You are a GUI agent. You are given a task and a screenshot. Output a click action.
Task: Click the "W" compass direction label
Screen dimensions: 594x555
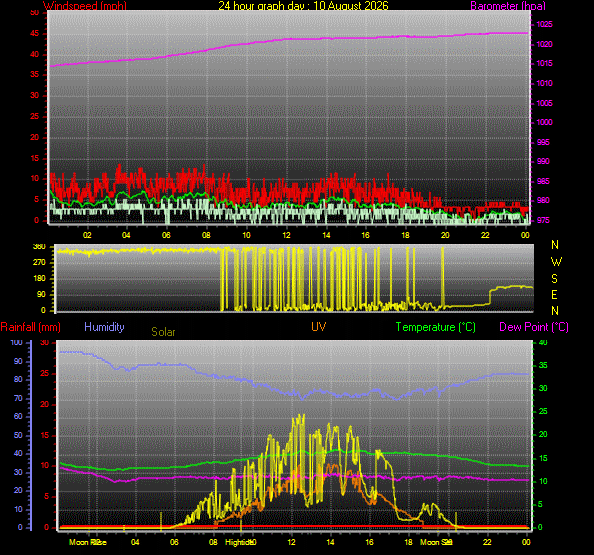[556, 262]
